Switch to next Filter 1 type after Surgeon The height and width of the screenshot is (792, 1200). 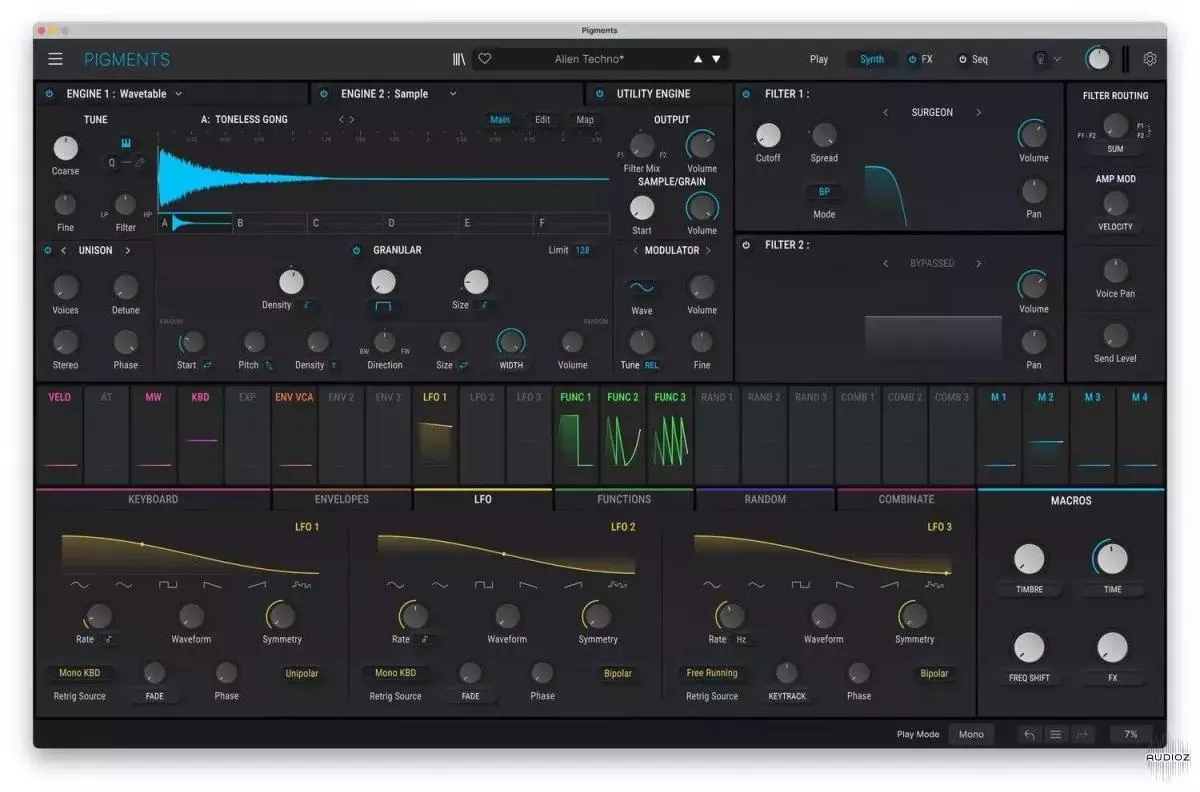click(x=978, y=113)
